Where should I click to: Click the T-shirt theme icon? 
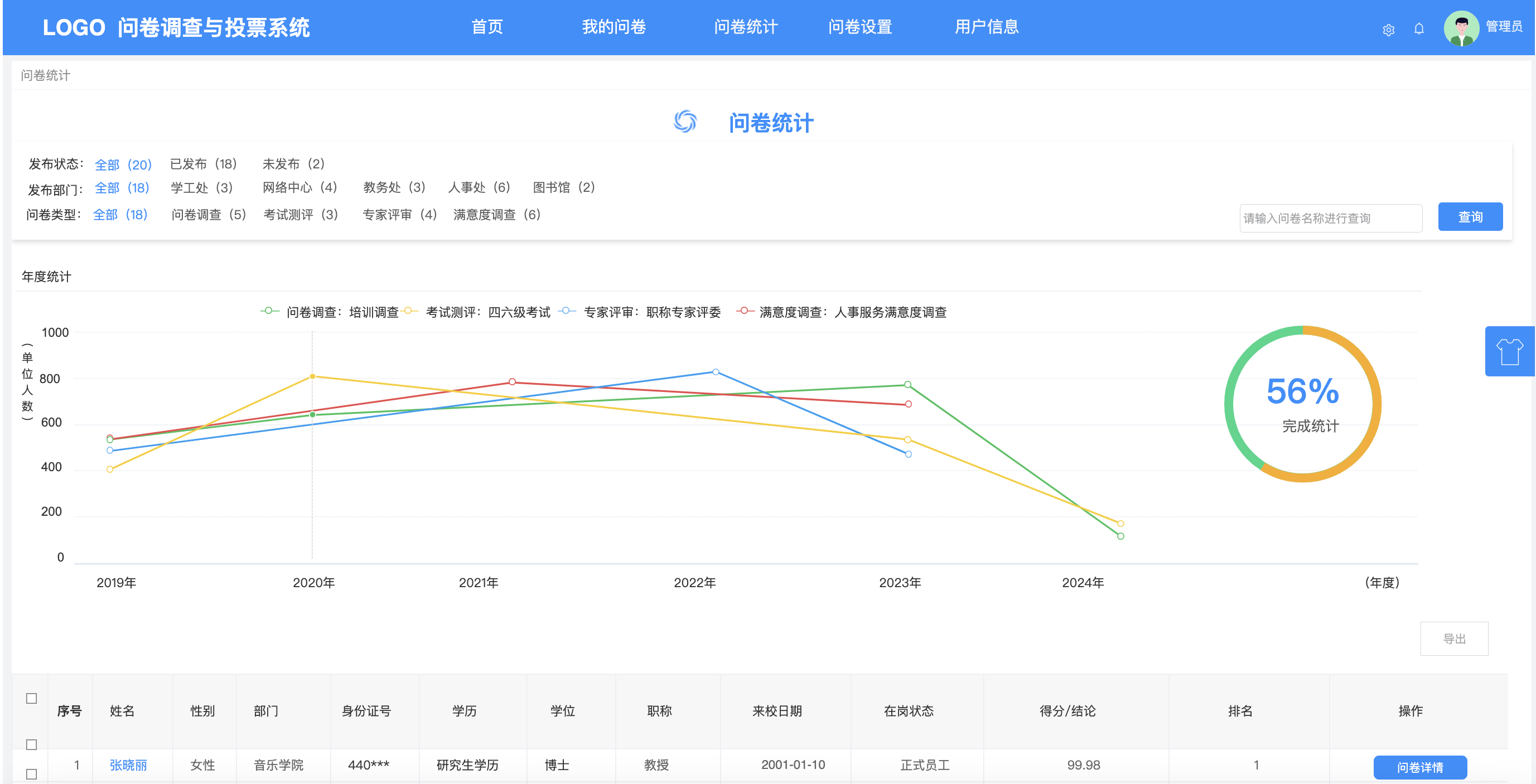pyautogui.click(x=1509, y=351)
